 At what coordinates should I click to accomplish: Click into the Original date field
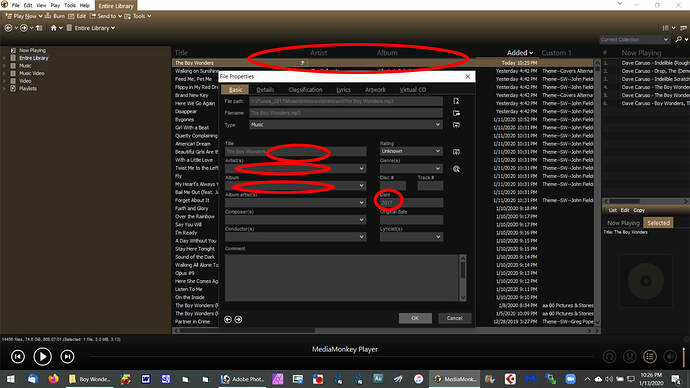[x=411, y=220]
